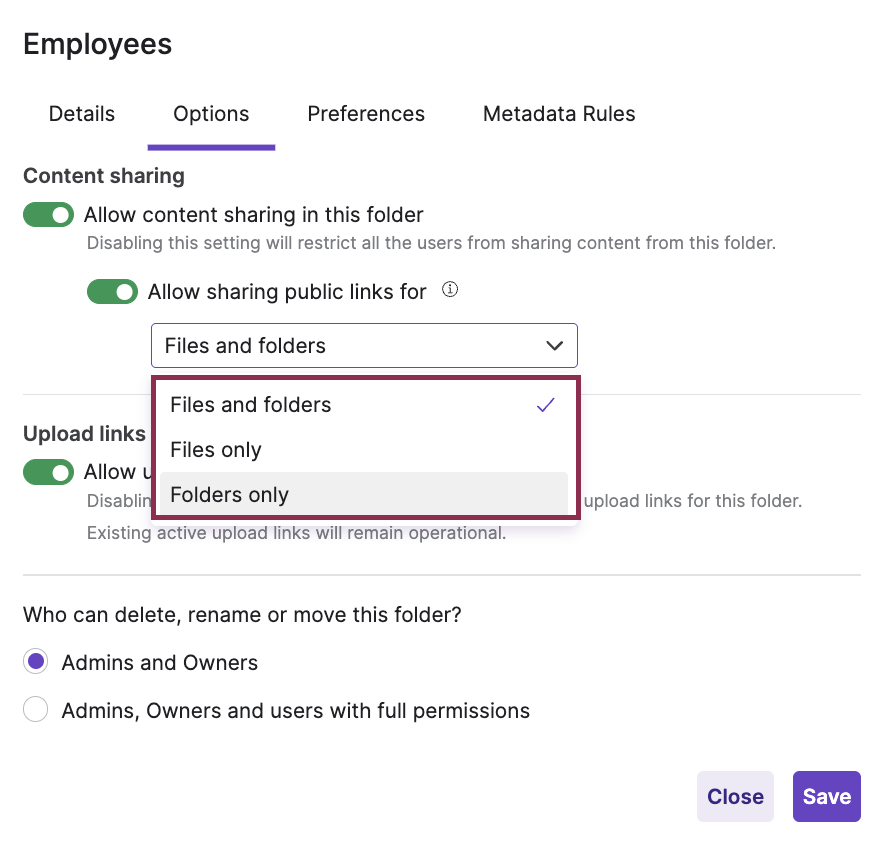This screenshot has width=876, height=842.
Task: Click the Employees dialog title
Action: point(98,44)
